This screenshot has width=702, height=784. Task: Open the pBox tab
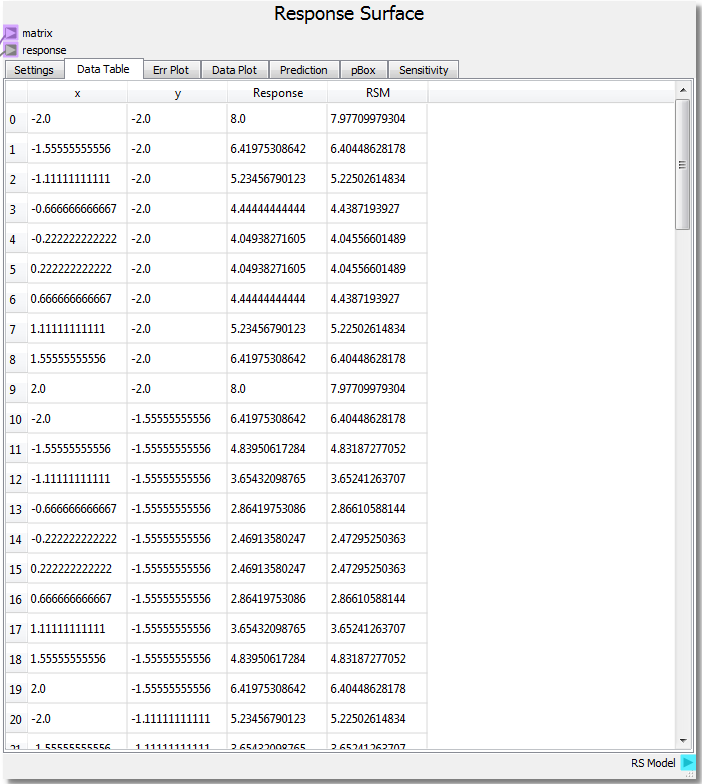coord(363,70)
